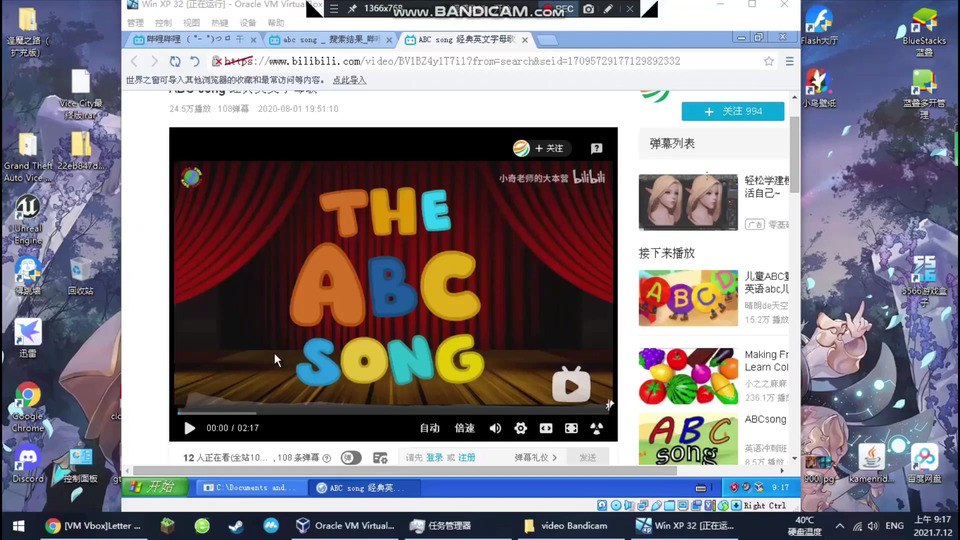Open video player settings gear
960x540 pixels.
click(520, 428)
